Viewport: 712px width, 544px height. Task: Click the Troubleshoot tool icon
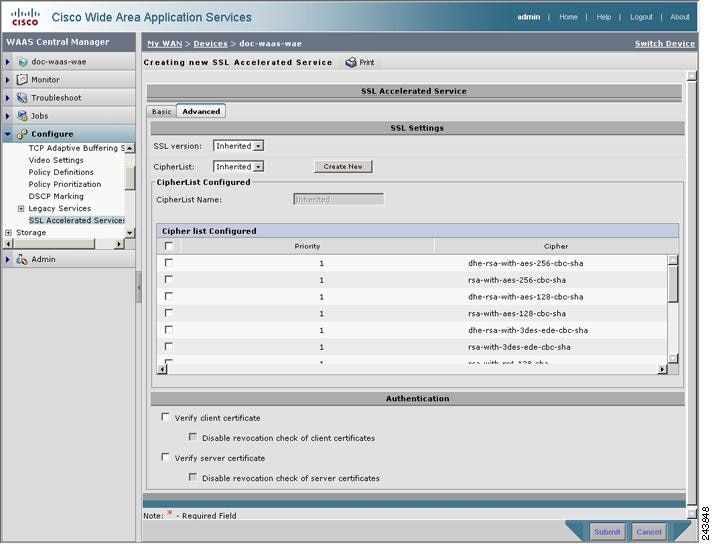22,98
